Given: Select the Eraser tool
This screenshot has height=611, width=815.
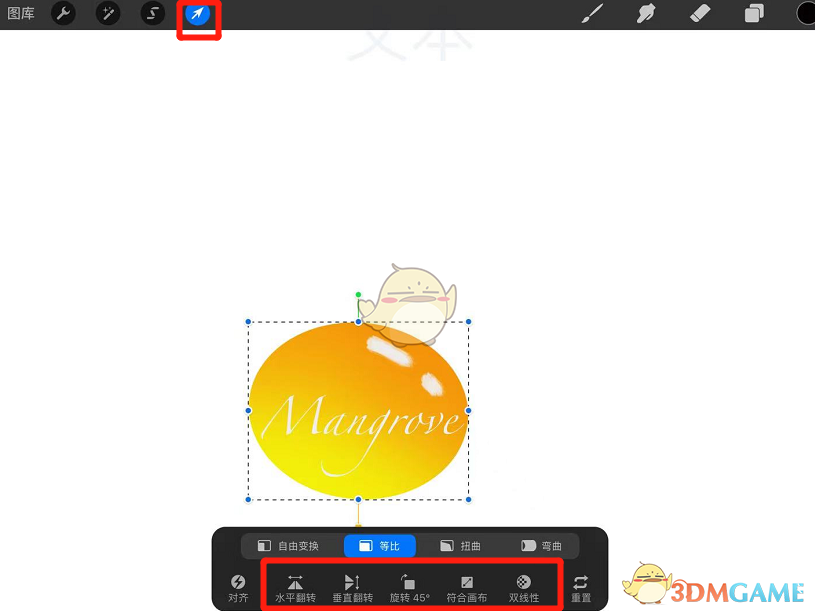Looking at the screenshot, I should point(700,14).
